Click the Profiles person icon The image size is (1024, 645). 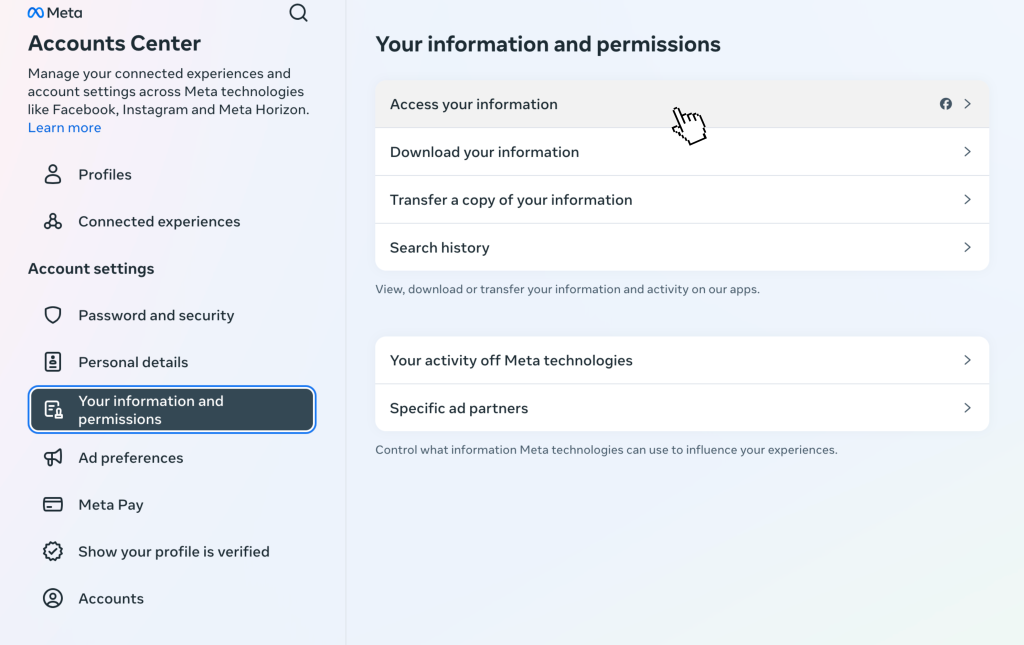(x=53, y=174)
